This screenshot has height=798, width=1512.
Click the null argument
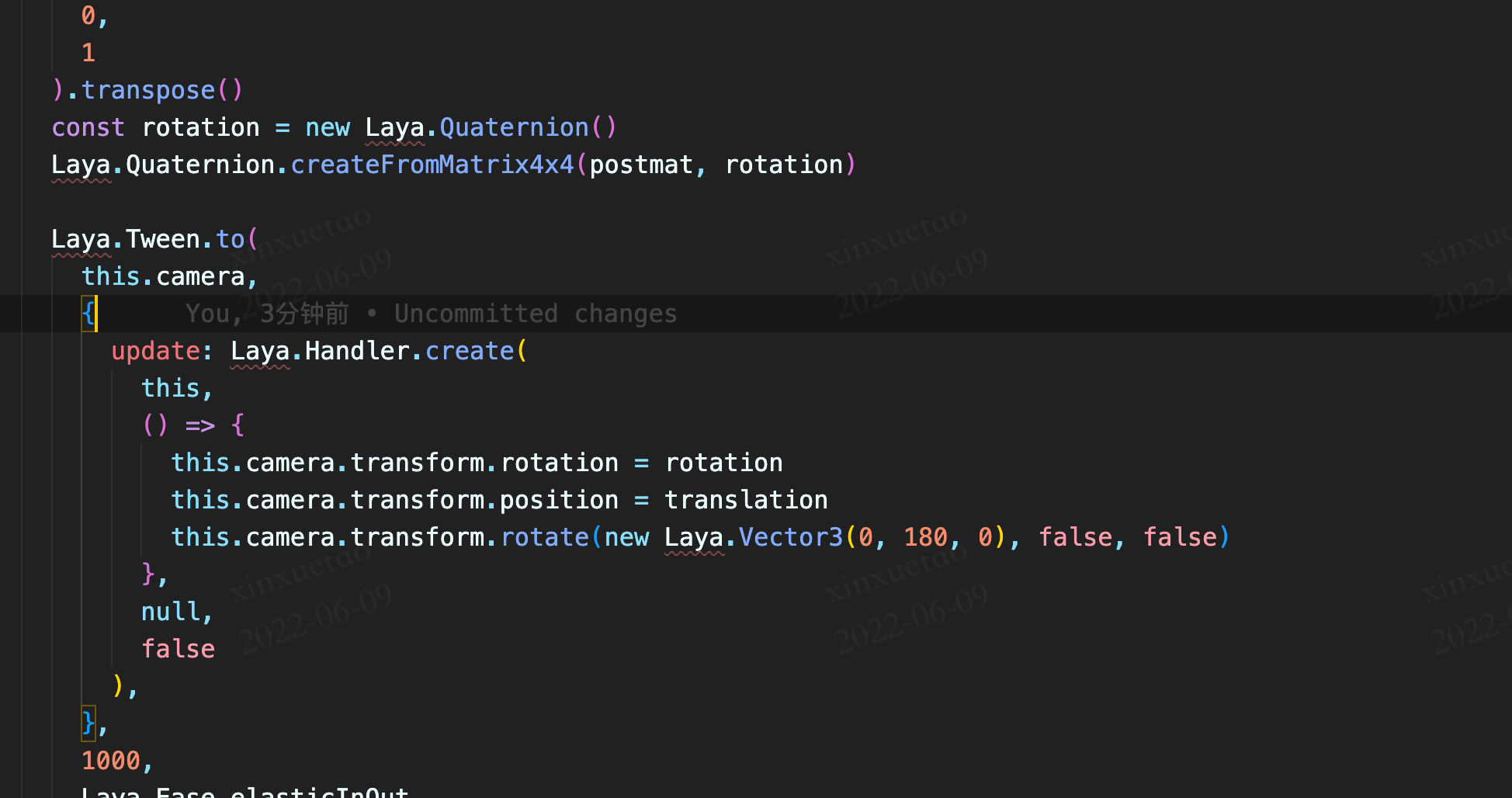tap(171, 612)
